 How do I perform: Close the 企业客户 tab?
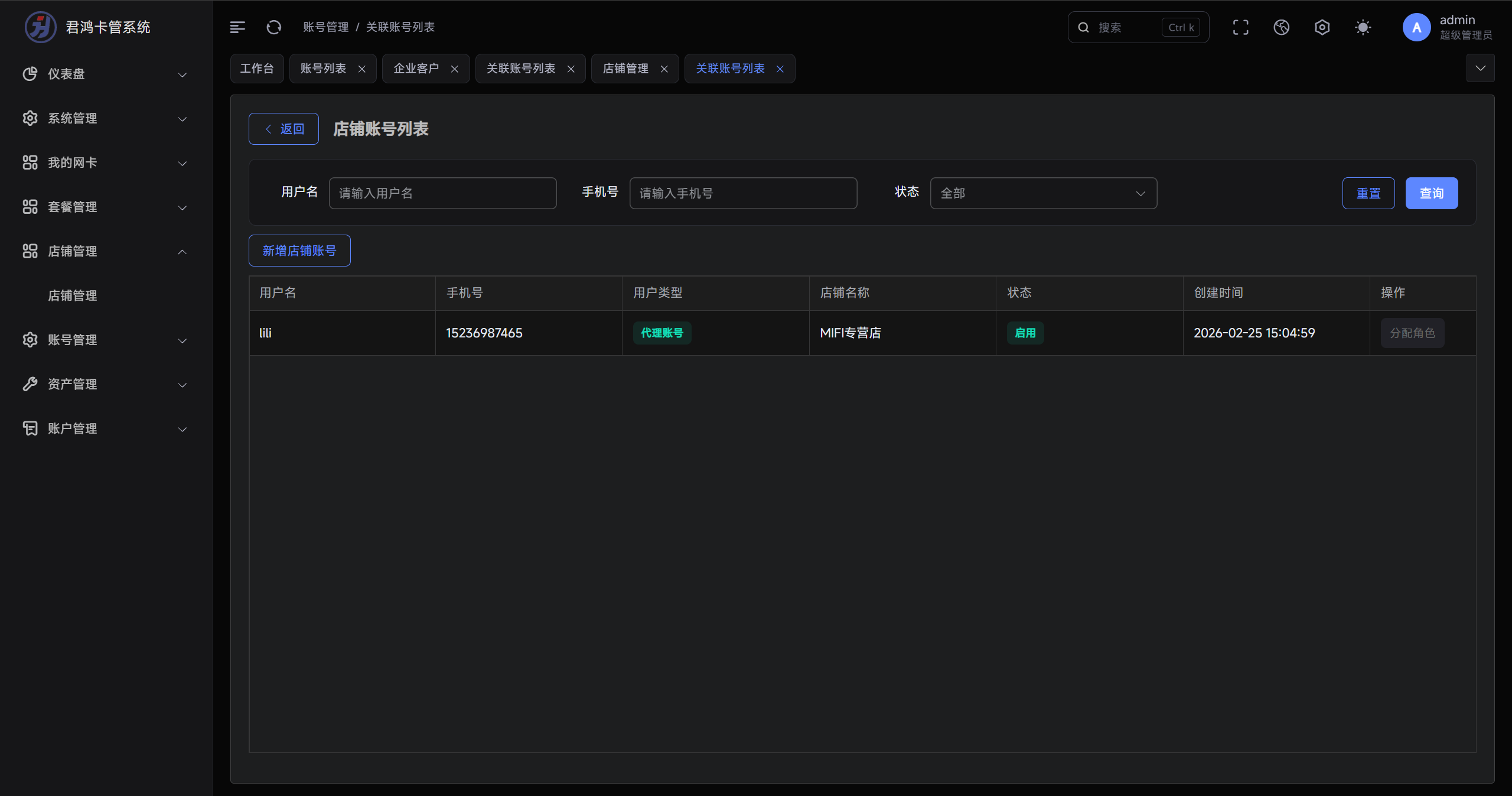pyautogui.click(x=454, y=69)
